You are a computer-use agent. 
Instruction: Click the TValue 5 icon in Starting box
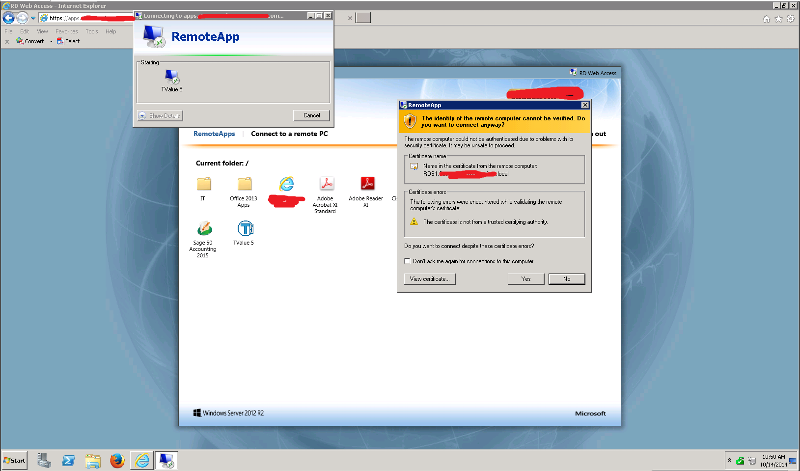click(x=172, y=77)
